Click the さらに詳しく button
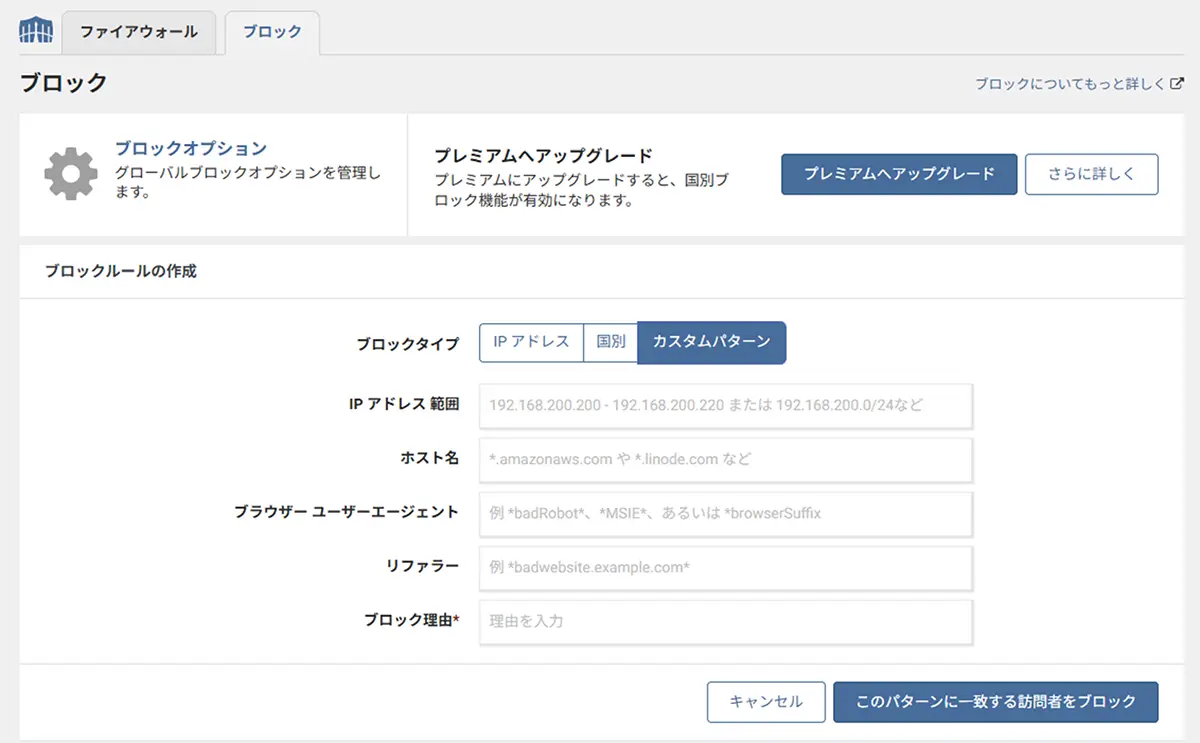This screenshot has height=743, width=1200. (x=1091, y=174)
